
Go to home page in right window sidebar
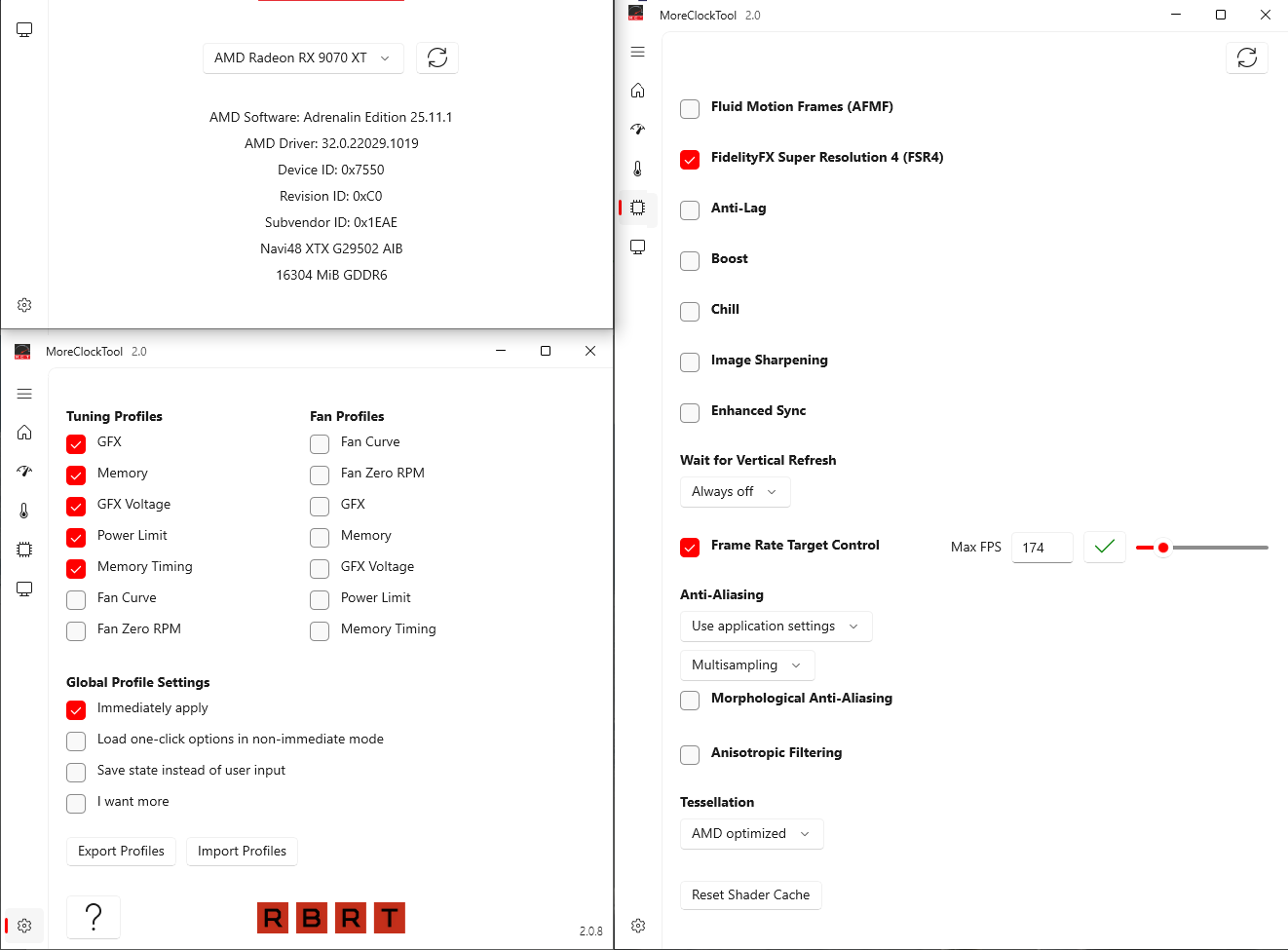[638, 91]
